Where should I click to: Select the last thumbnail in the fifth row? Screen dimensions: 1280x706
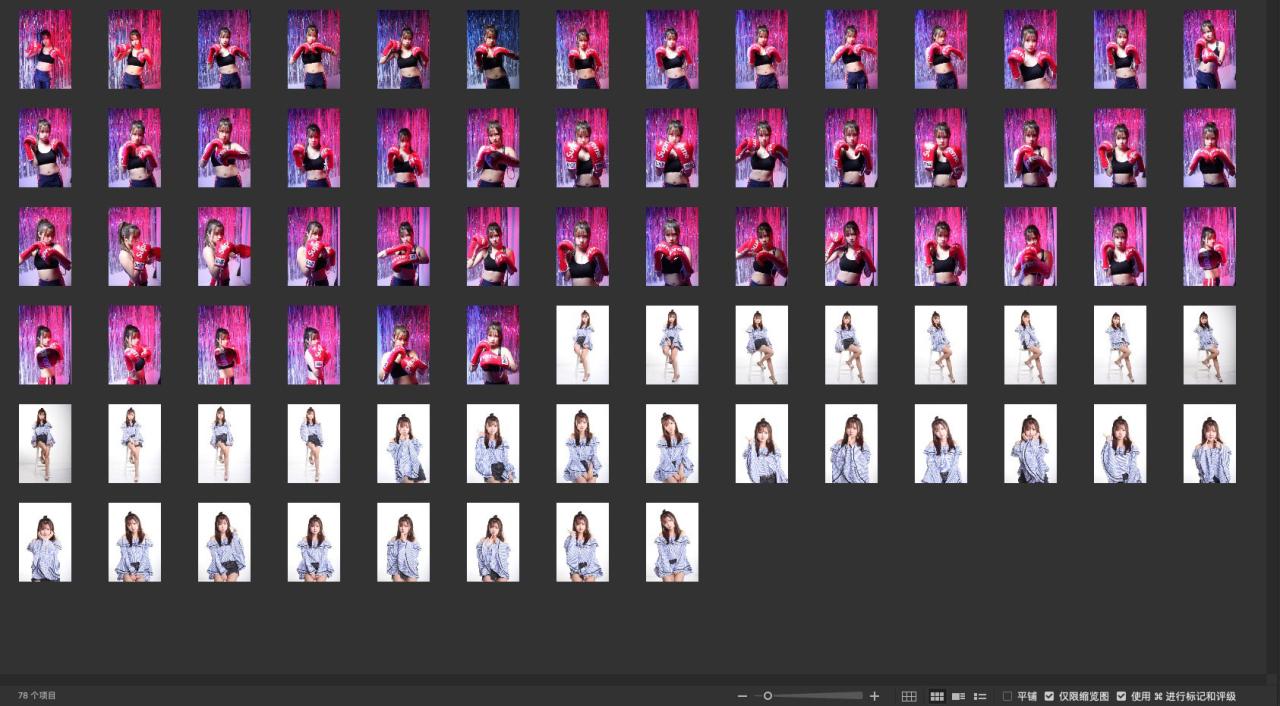coord(1209,444)
